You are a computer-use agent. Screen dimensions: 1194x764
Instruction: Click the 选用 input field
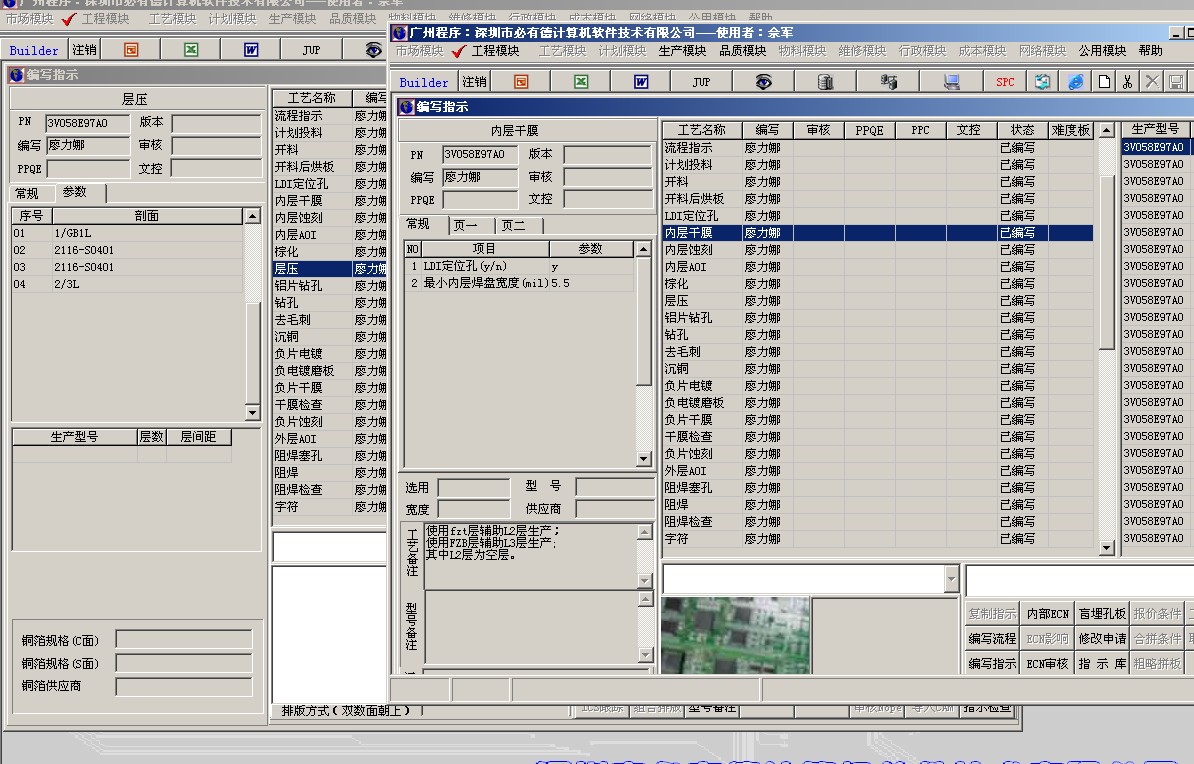coord(474,487)
